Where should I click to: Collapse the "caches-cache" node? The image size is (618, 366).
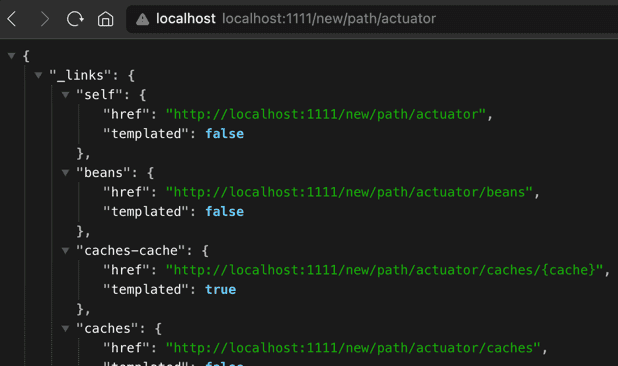[65, 251]
